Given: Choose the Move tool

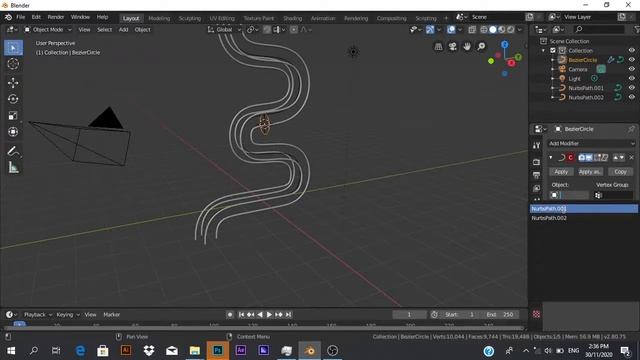Looking at the screenshot, I should pos(13,83).
